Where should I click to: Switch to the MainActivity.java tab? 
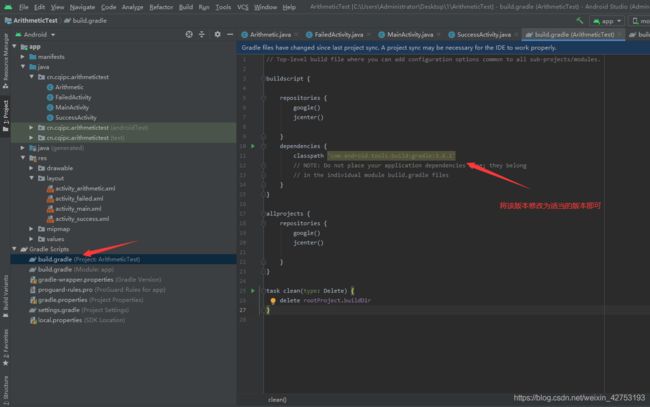coord(410,35)
